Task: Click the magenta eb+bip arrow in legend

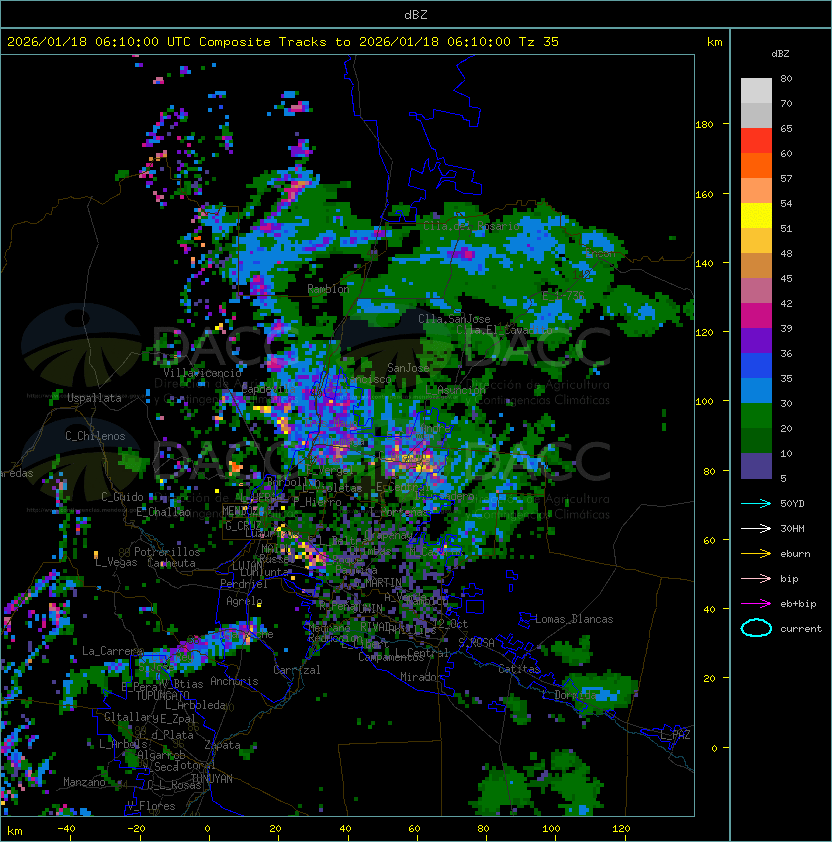Action: click(756, 604)
